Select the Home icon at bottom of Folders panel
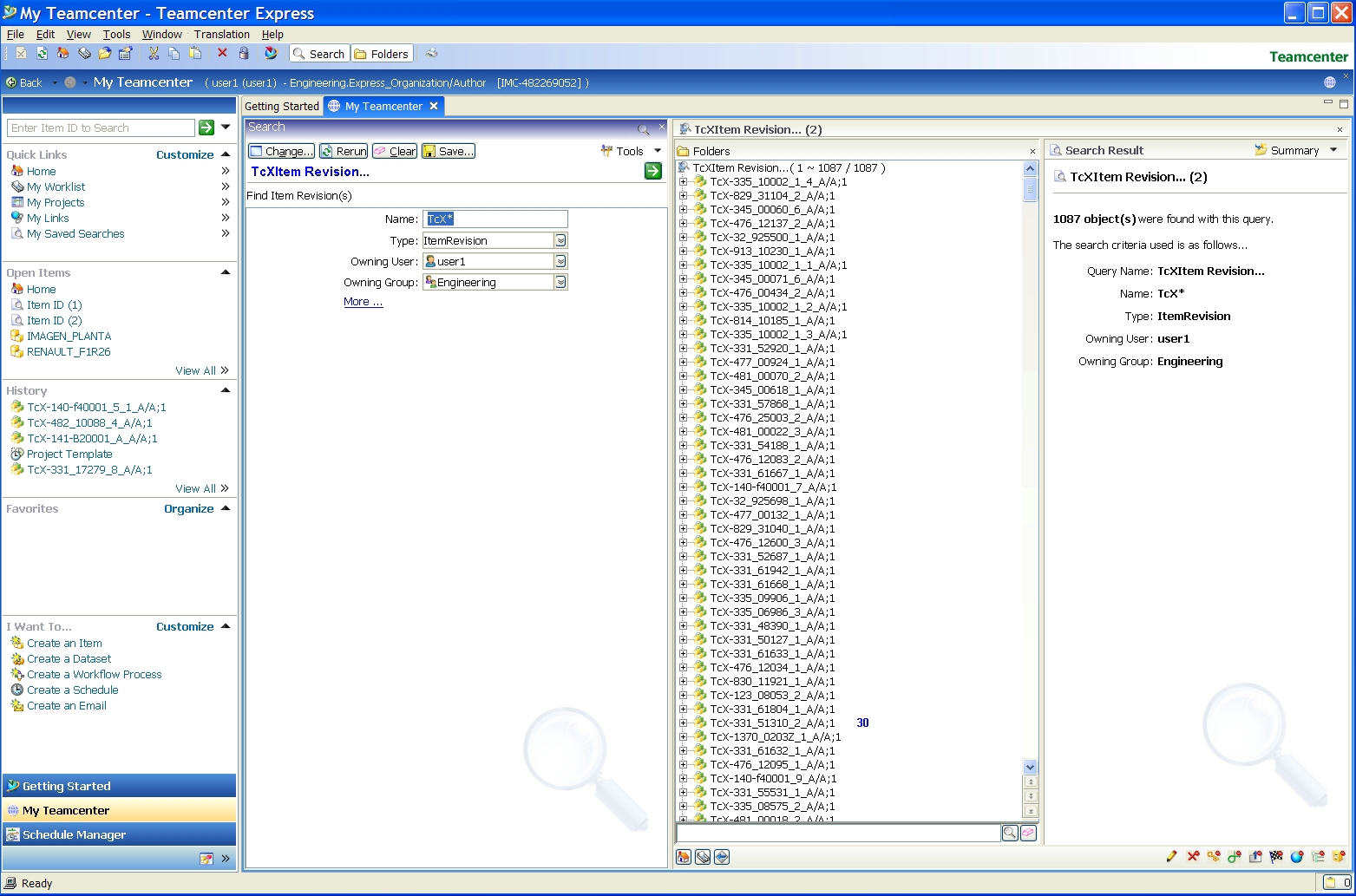 (x=684, y=857)
